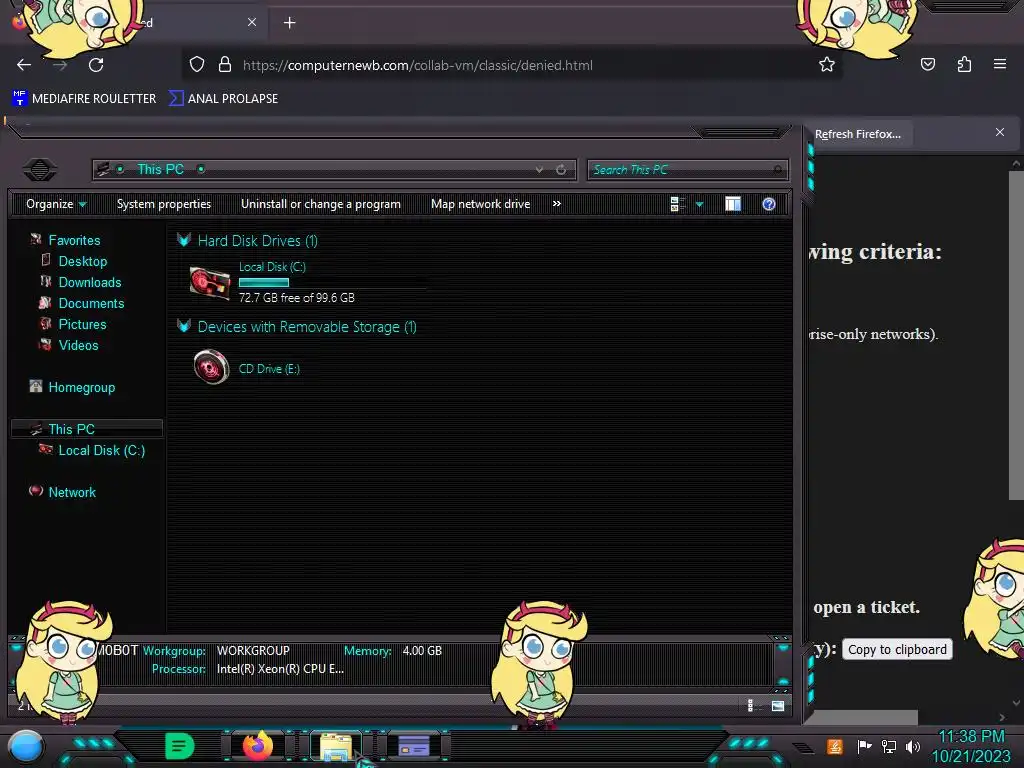Viewport: 1024px width, 768px height.
Task: Click Memory 4.00 GB value
Action: 422,650
